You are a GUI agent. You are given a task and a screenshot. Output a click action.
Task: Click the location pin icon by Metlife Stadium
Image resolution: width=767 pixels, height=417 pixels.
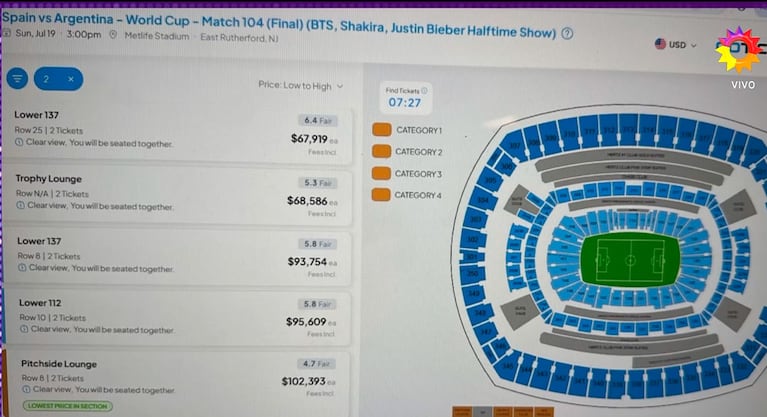(113, 35)
